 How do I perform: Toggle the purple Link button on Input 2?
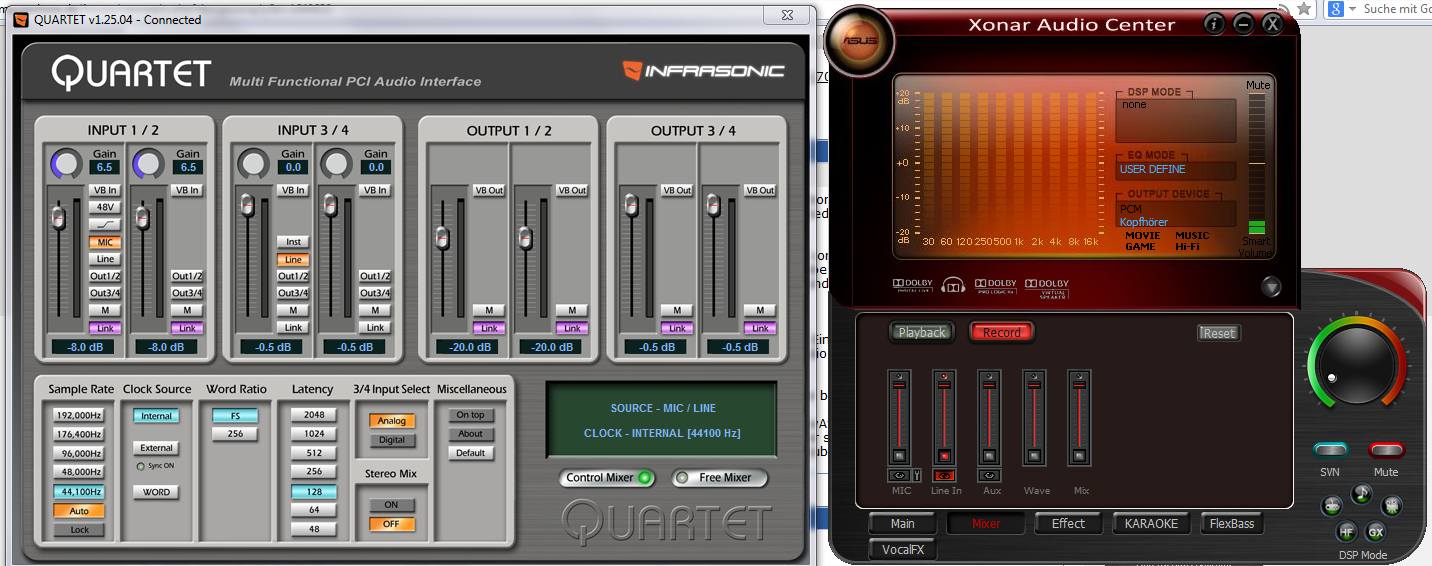(x=187, y=328)
